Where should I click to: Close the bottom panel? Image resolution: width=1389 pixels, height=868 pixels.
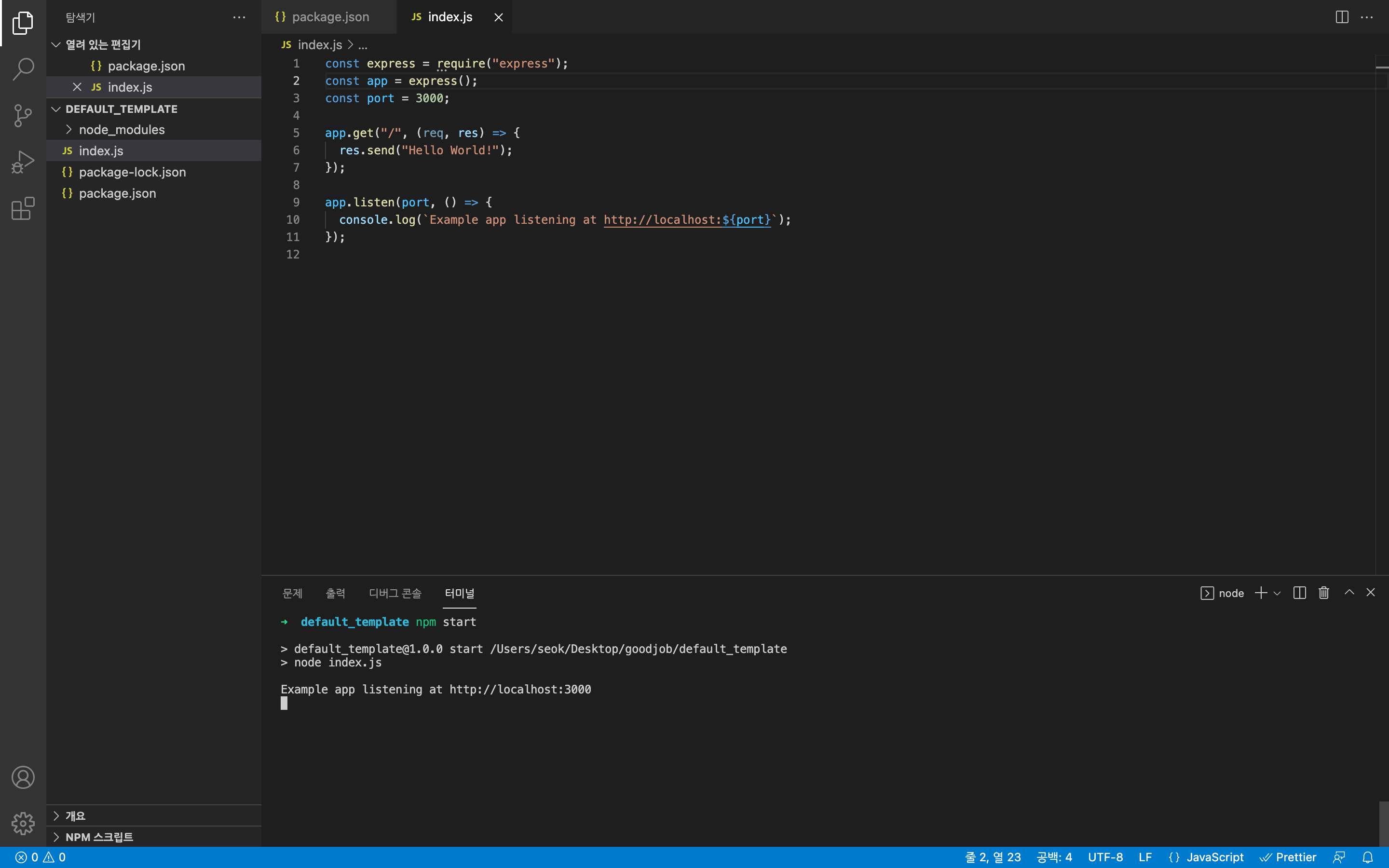tap(1371, 593)
